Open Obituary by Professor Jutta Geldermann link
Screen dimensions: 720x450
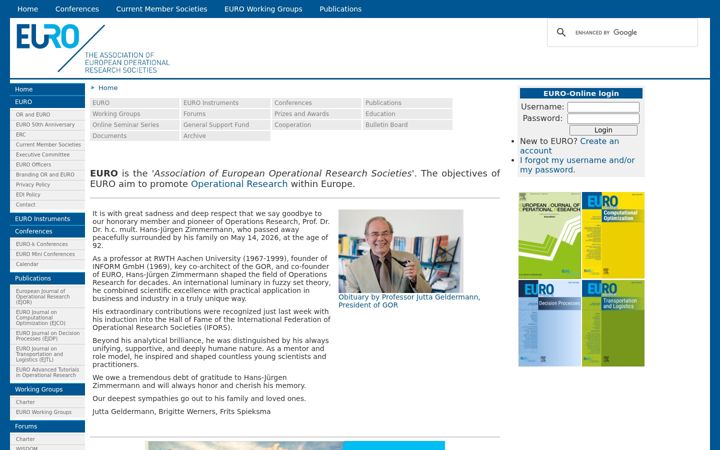tap(409, 301)
